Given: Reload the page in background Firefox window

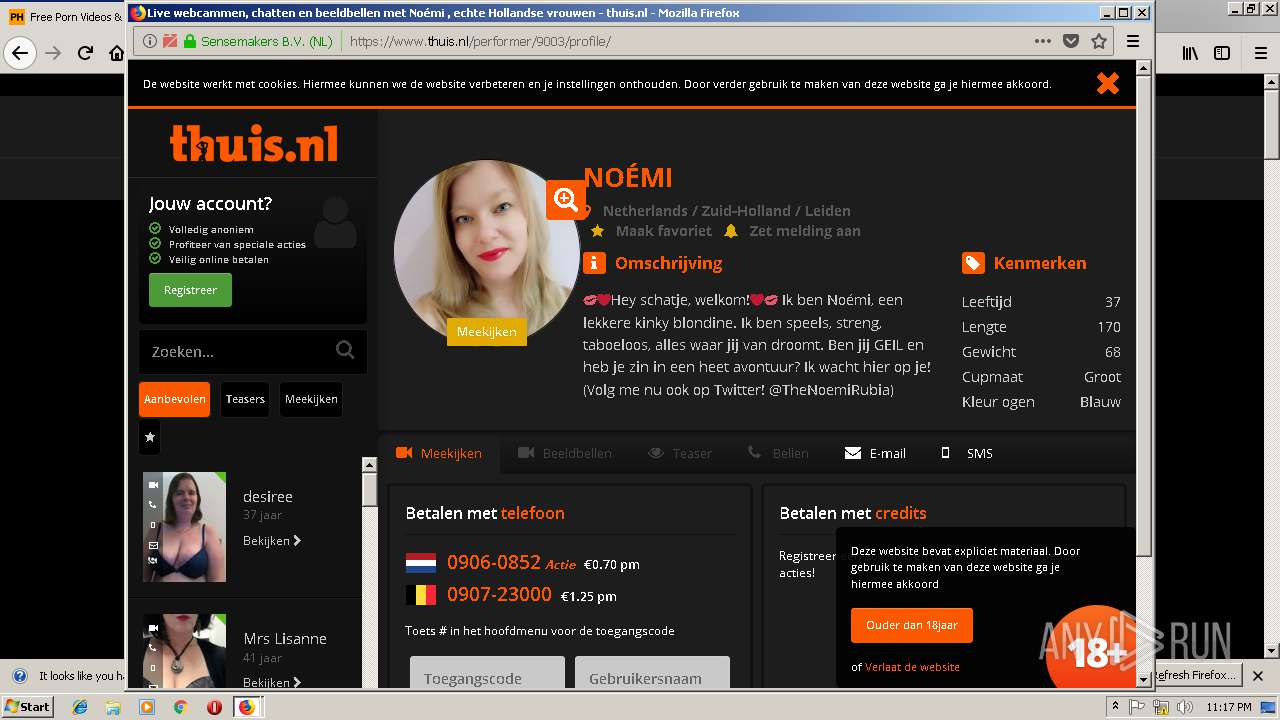Looking at the screenshot, I should pos(85,53).
